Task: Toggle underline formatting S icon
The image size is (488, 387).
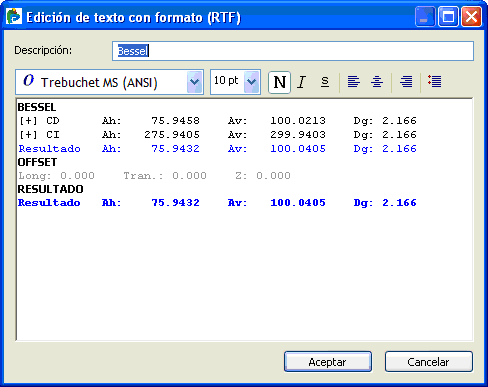Action: pyautogui.click(x=325, y=82)
